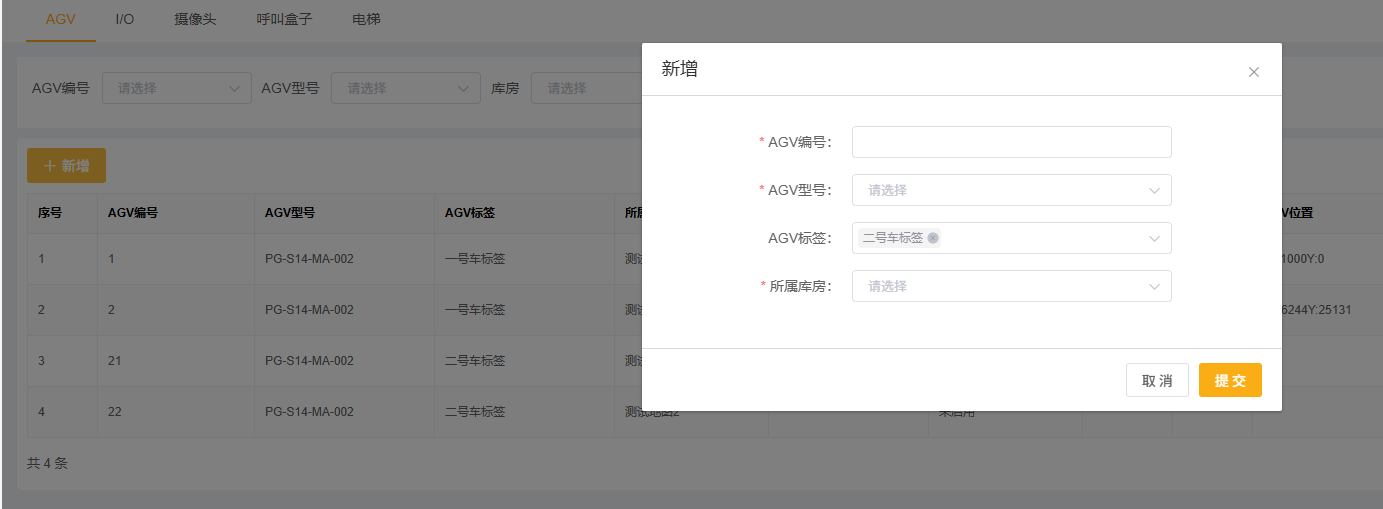Expand the AGV标签 multi-select dropdown arrow

point(1154,238)
